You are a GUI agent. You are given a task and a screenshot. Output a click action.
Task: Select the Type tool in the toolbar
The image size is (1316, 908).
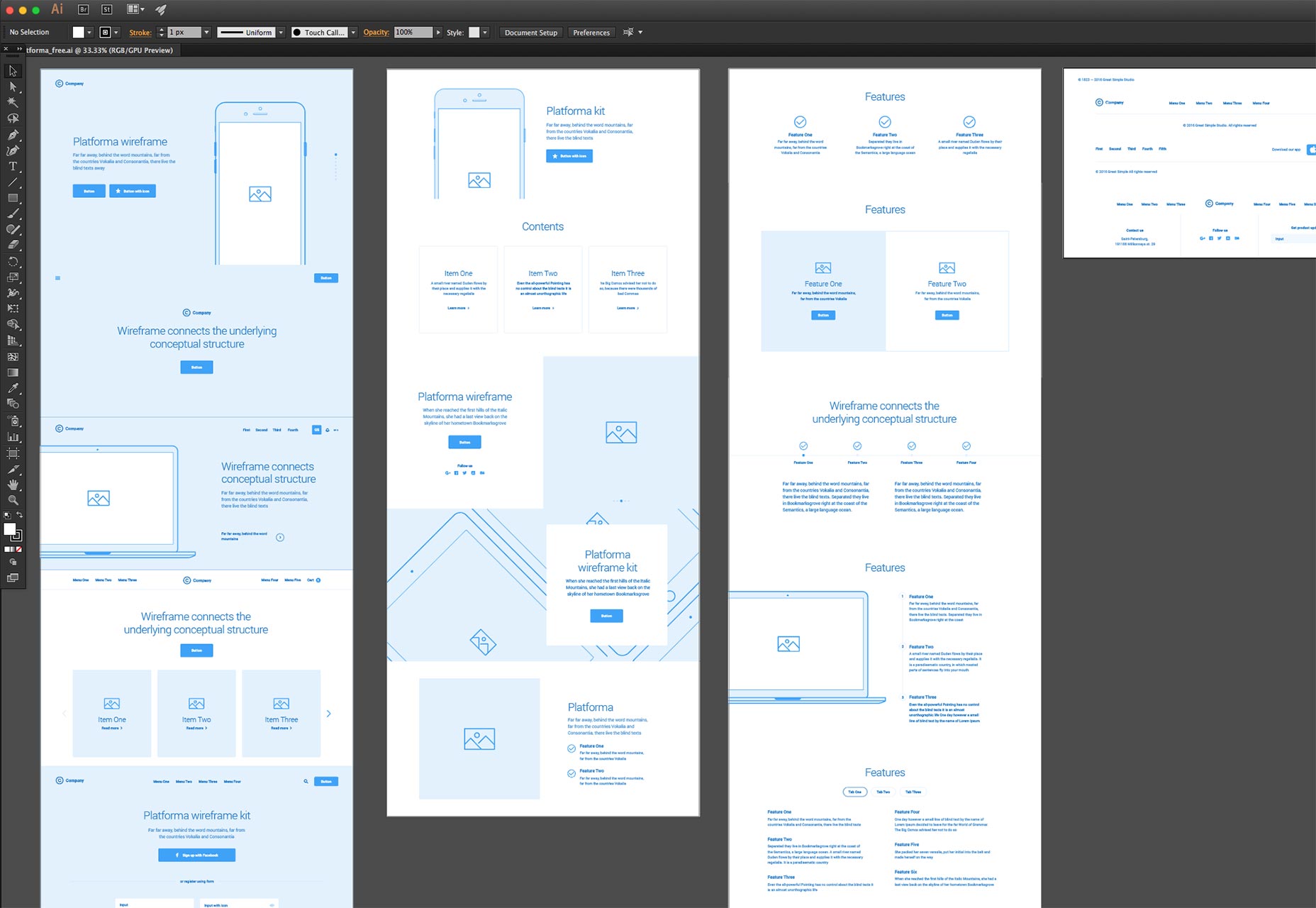coord(13,165)
